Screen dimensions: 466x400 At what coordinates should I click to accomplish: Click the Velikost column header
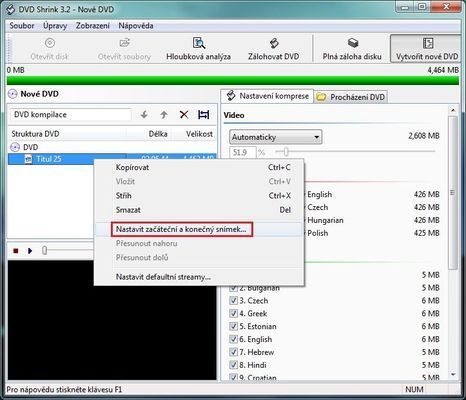point(195,134)
